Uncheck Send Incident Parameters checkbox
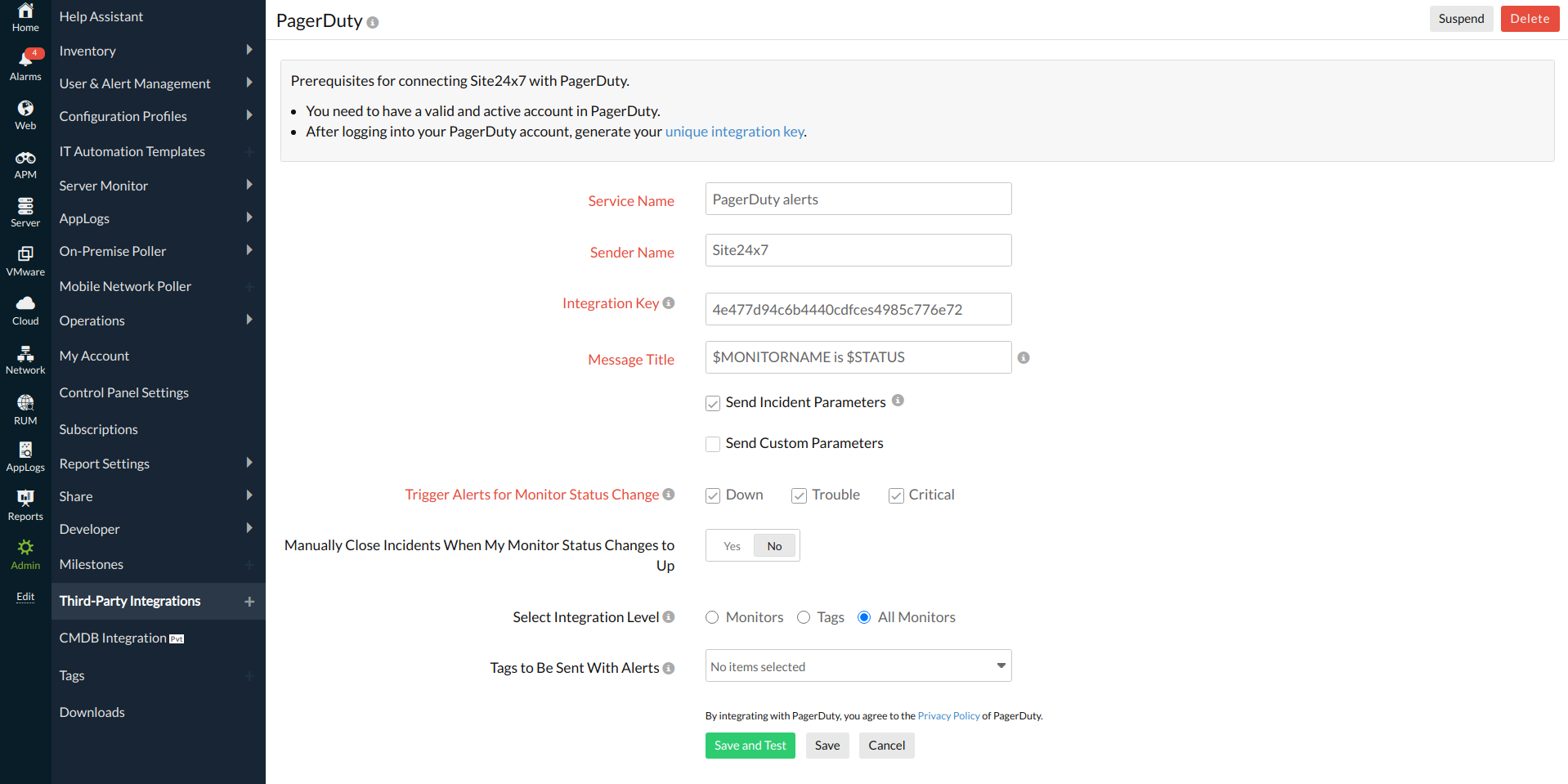 tap(713, 403)
